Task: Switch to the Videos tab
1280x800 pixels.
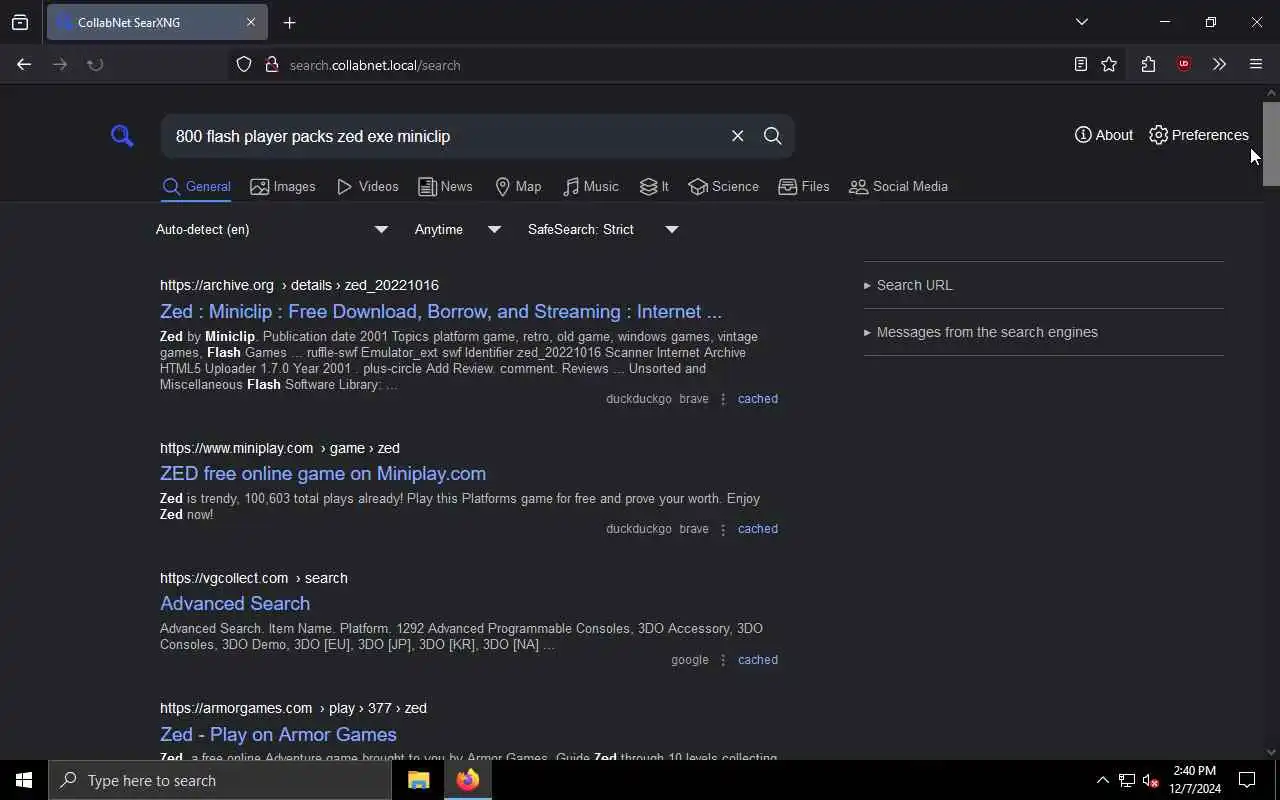Action: (368, 186)
